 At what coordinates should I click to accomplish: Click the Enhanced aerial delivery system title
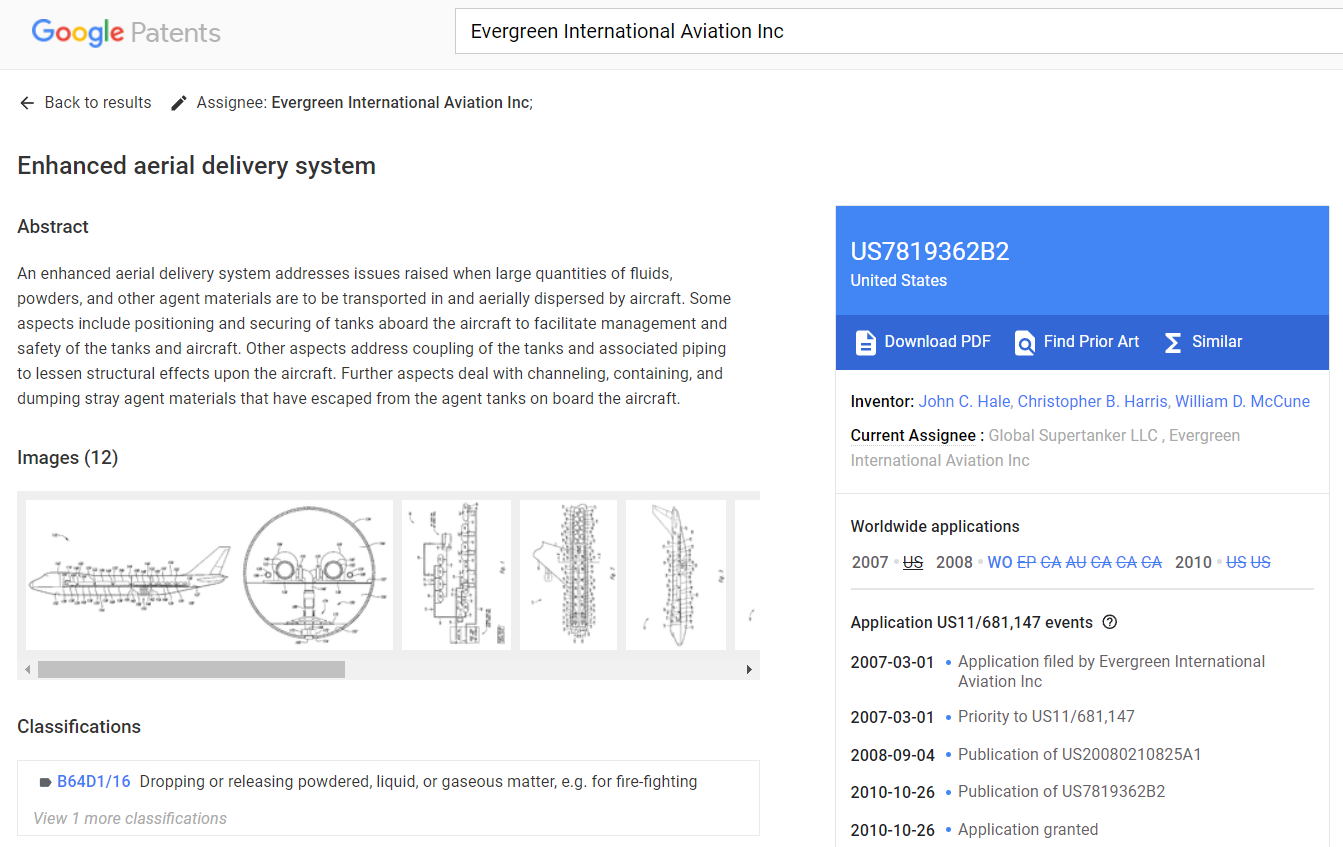tap(197, 166)
